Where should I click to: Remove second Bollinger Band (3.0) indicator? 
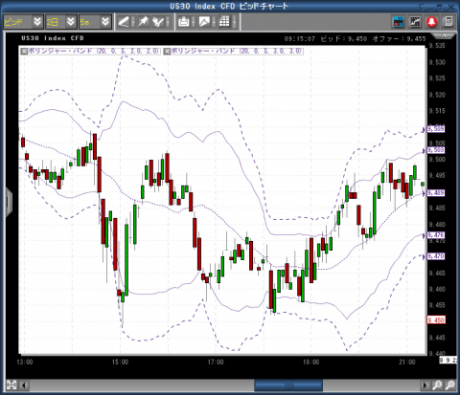tap(167, 51)
